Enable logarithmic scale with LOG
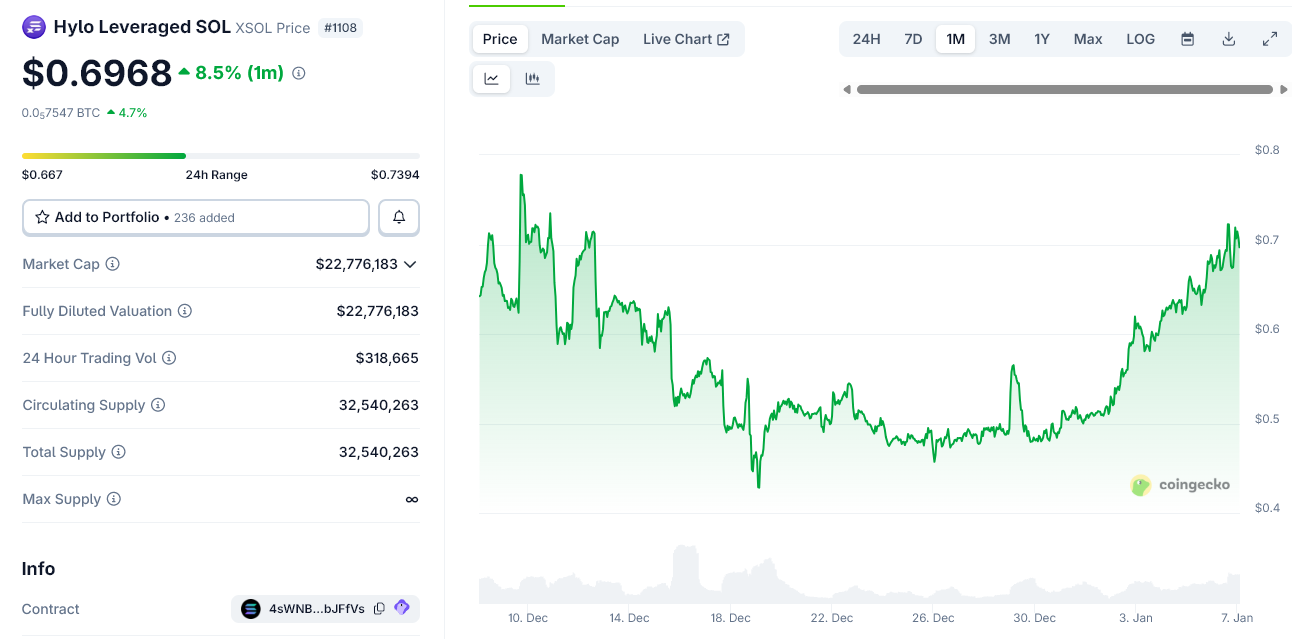The height and width of the screenshot is (639, 1299). pyautogui.click(x=1140, y=38)
